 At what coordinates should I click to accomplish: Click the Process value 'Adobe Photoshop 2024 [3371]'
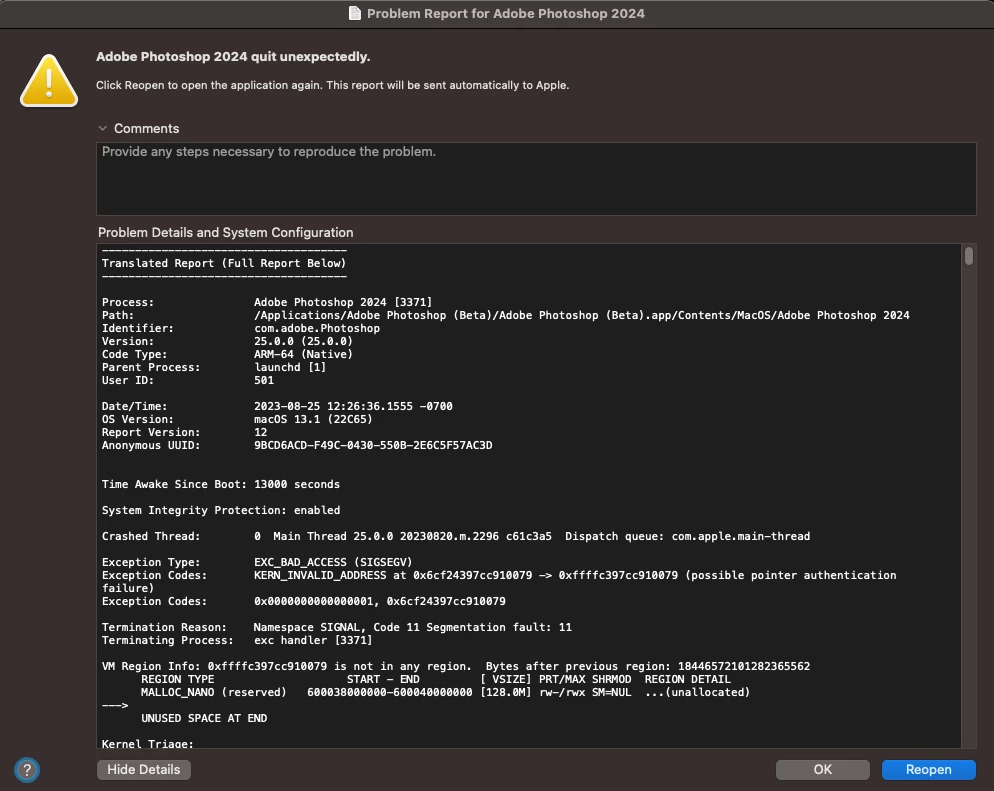point(342,302)
